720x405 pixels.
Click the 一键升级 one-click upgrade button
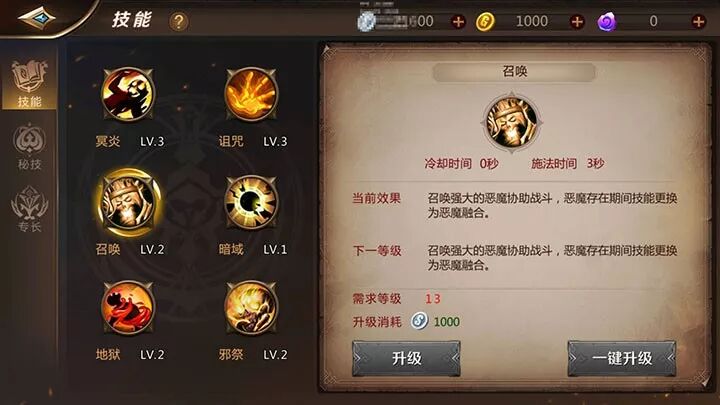622,358
